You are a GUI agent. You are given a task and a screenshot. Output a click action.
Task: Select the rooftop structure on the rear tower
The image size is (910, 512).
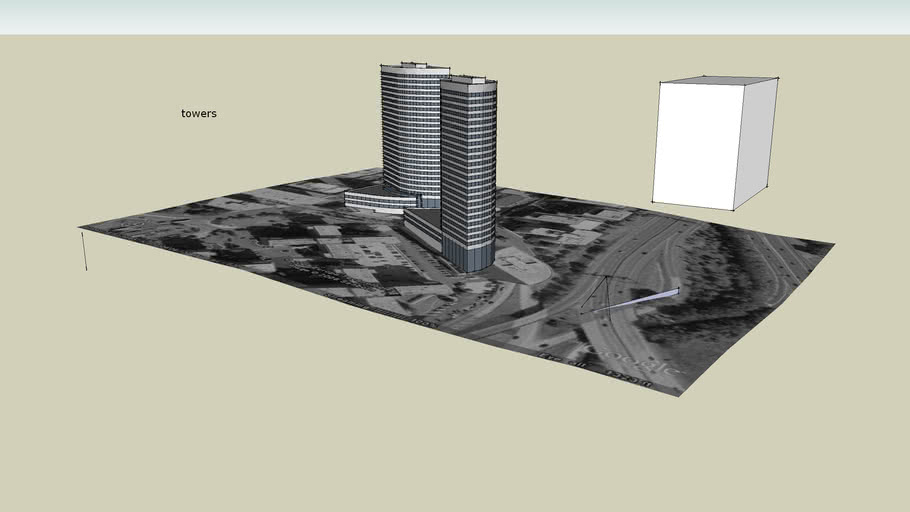click(415, 66)
